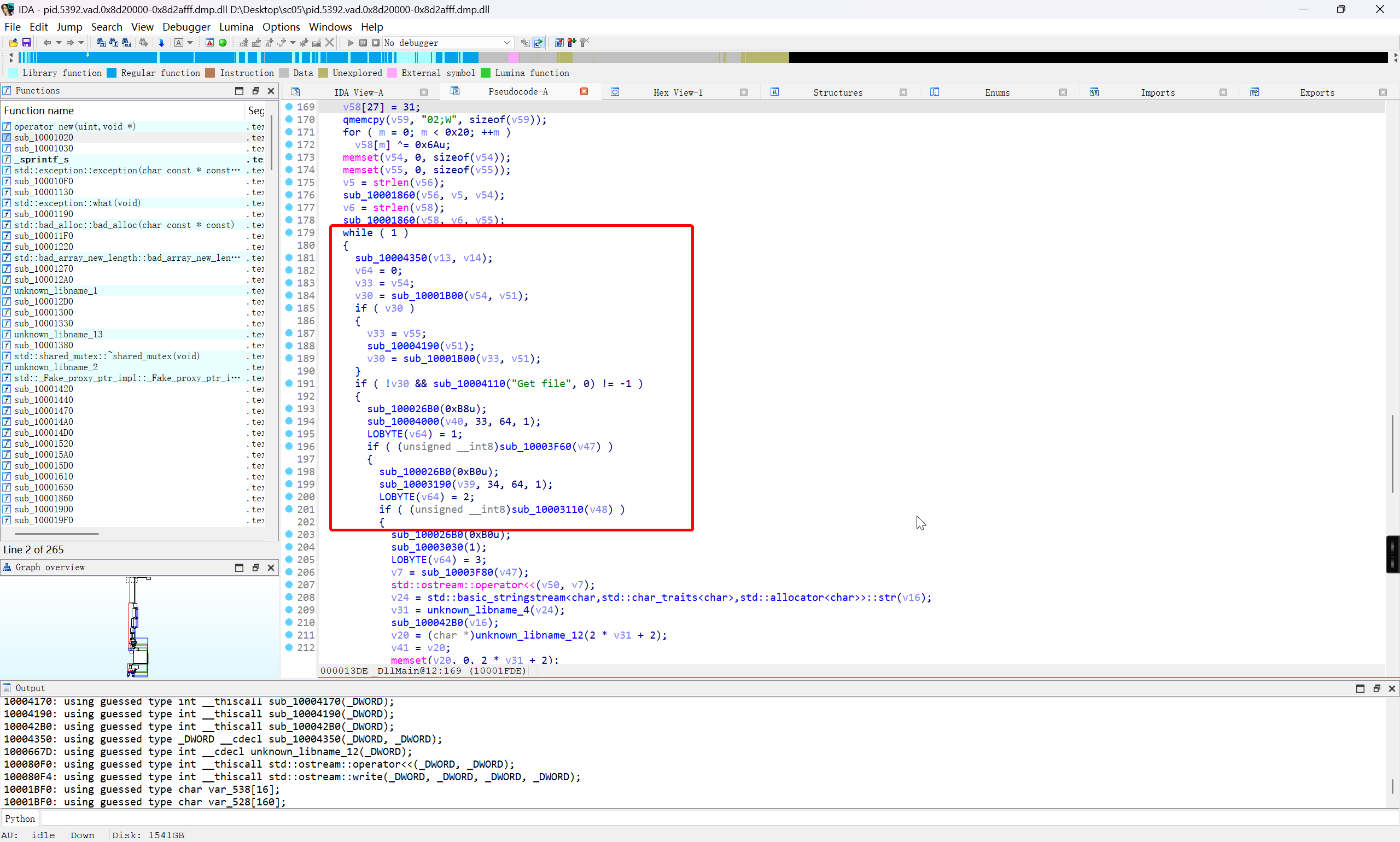Click the green circle toolbar icon
The width and height of the screenshot is (1400, 842).
(x=223, y=43)
